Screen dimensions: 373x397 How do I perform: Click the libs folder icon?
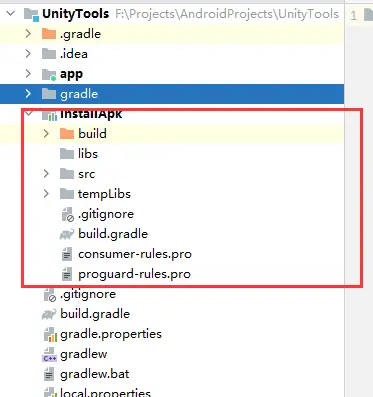[67, 154]
